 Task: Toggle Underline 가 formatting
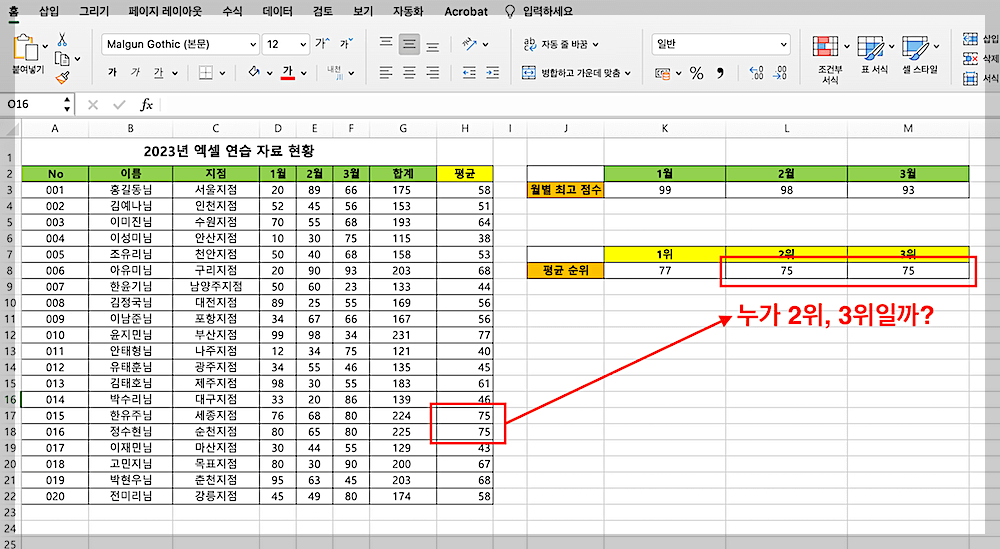pos(158,73)
